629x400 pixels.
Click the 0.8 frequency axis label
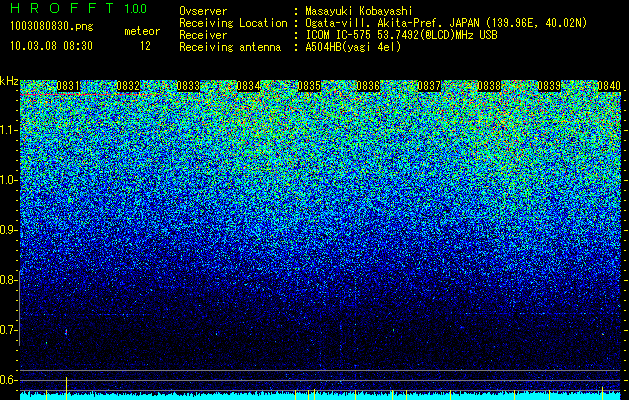[x=8, y=280]
